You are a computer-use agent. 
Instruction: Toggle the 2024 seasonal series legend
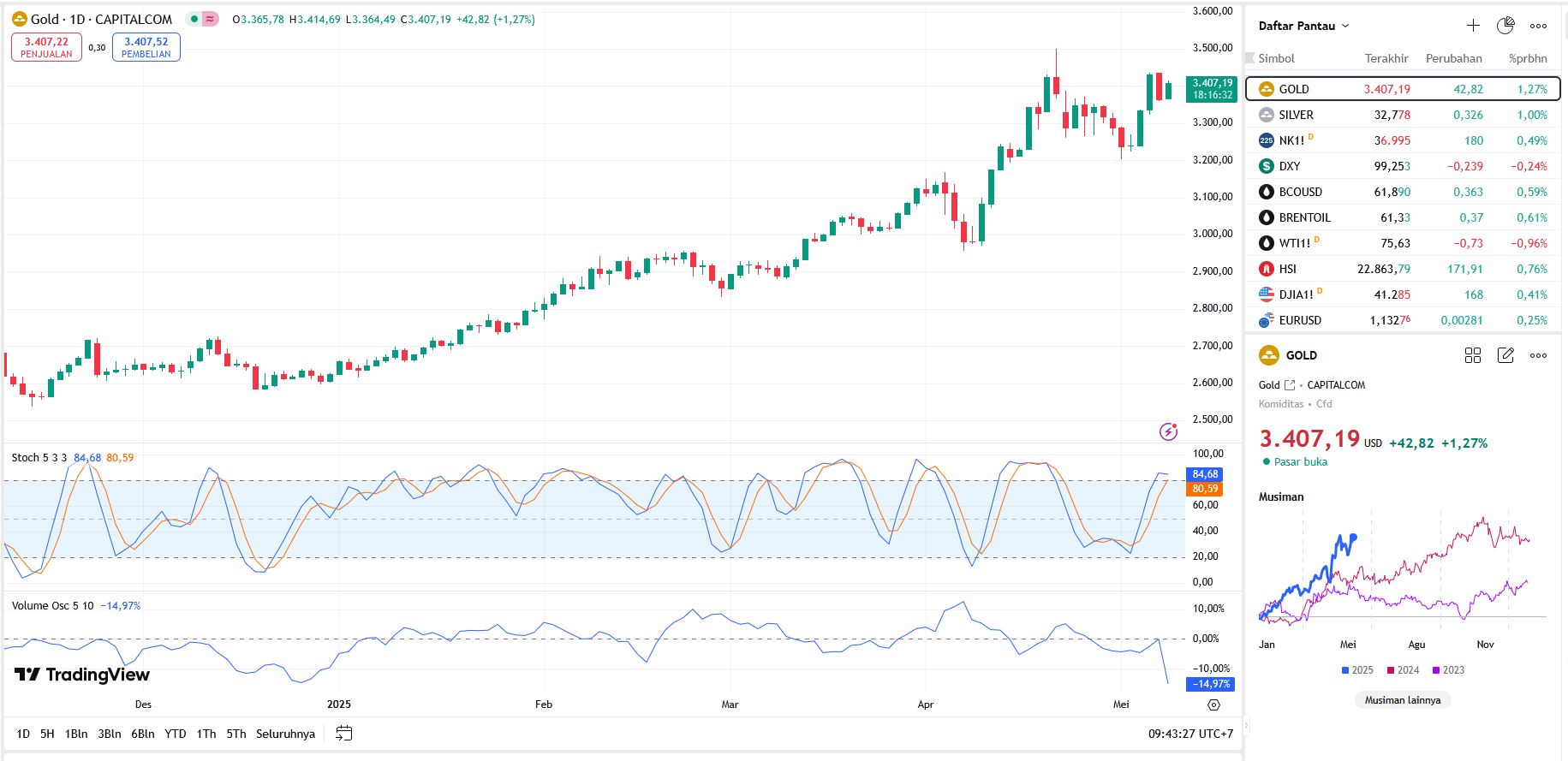1403,670
